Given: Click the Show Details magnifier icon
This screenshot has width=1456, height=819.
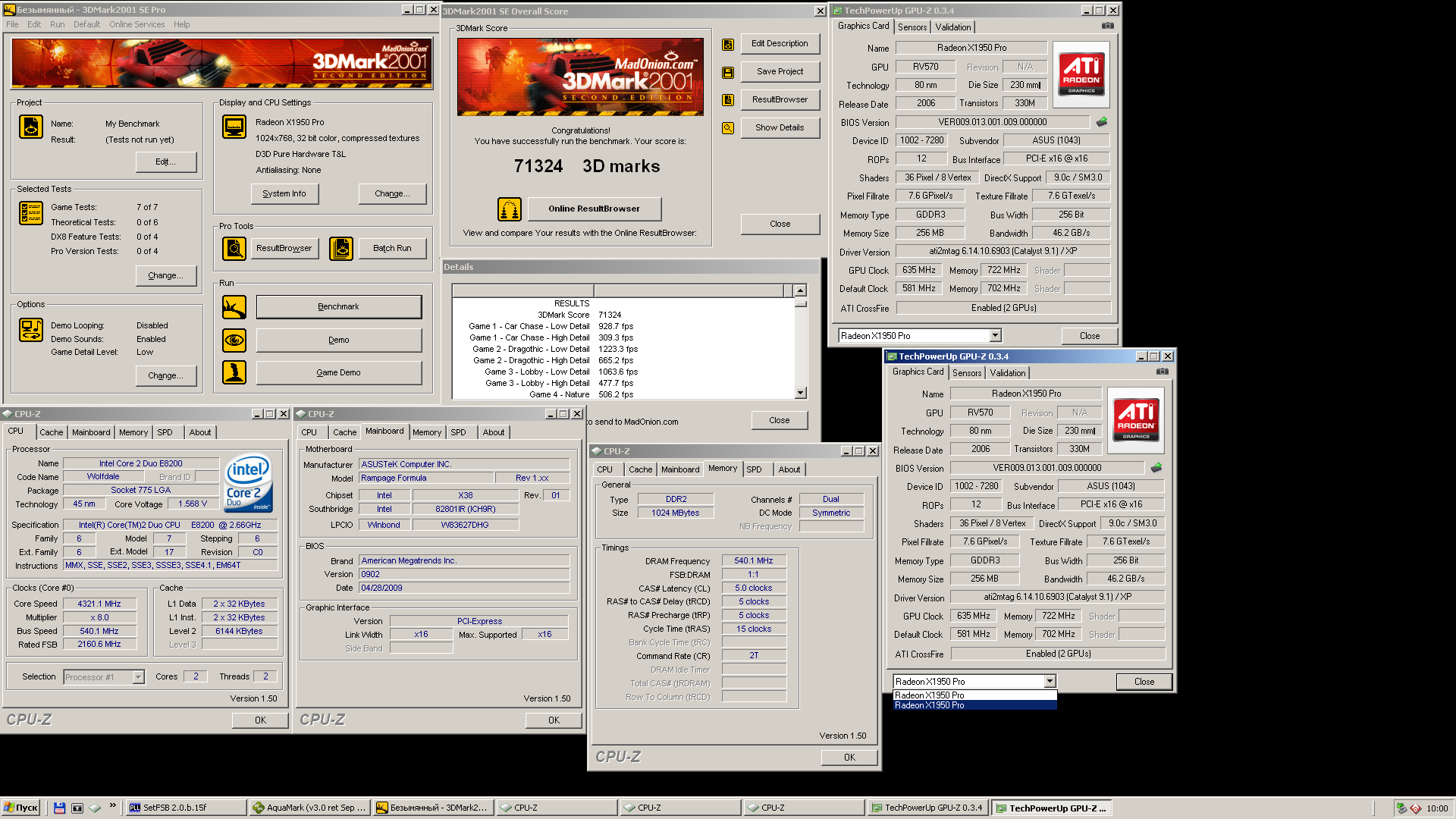Looking at the screenshot, I should point(728,128).
